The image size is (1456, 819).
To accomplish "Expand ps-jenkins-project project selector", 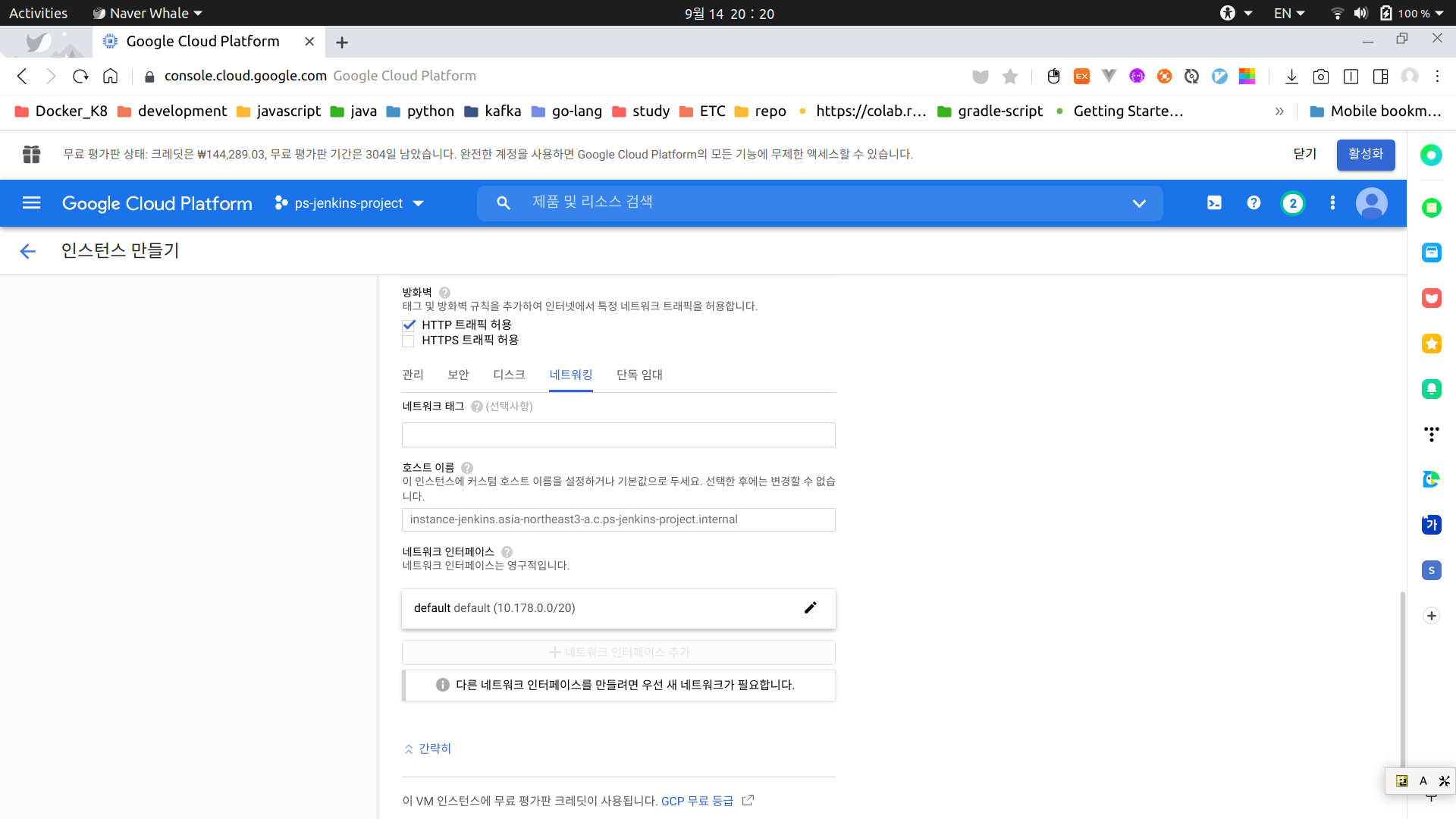I will [350, 203].
